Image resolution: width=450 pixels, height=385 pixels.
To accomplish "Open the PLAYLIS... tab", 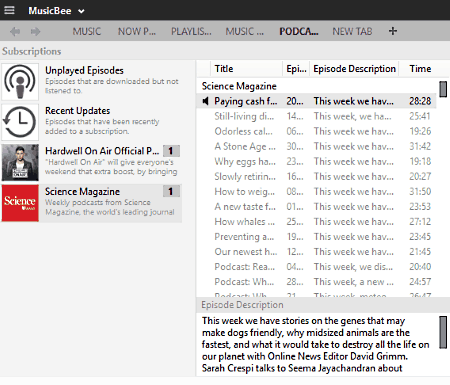I will pyautogui.click(x=191, y=31).
